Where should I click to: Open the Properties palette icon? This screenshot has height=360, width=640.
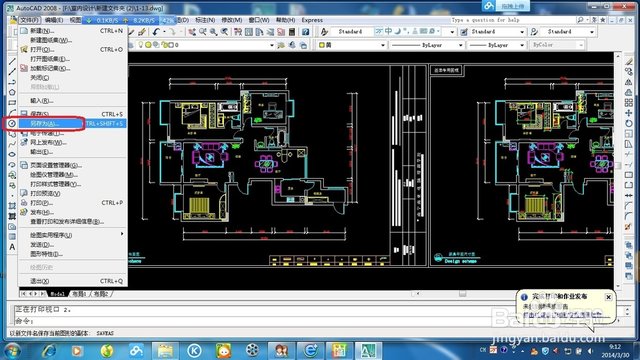pos(238,31)
